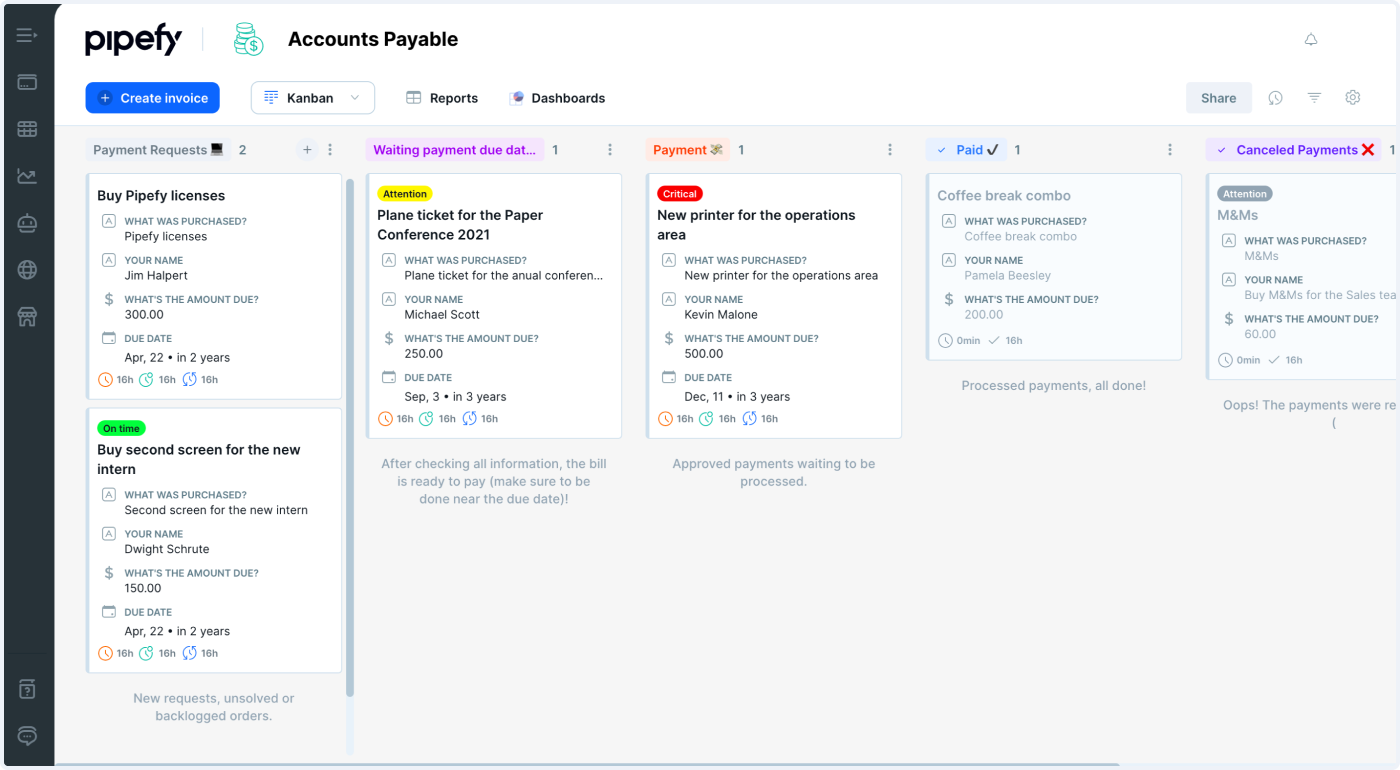Switch to the Reports tab

coord(442,98)
